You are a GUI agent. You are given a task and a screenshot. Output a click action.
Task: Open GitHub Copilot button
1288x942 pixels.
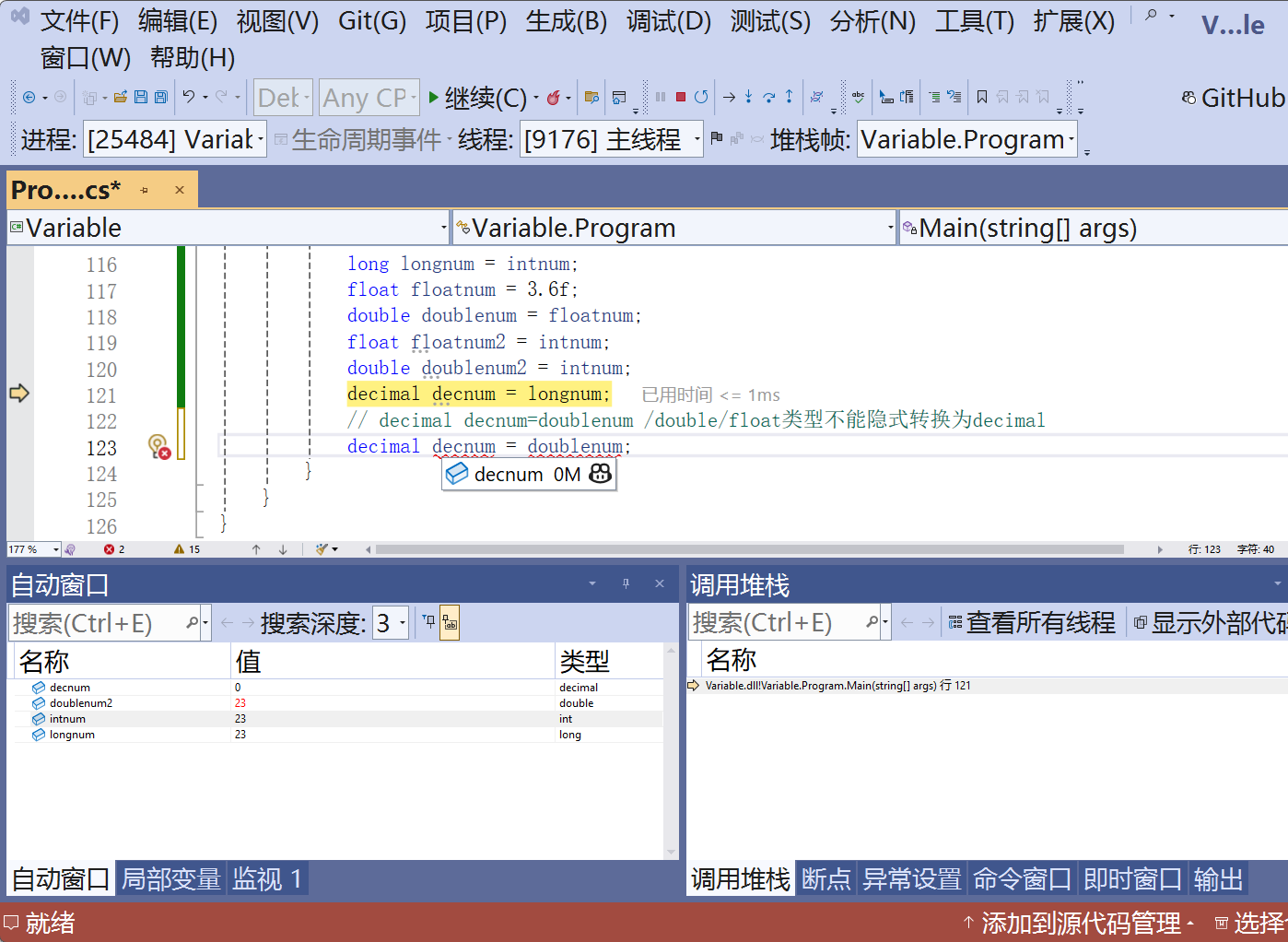point(1233,98)
